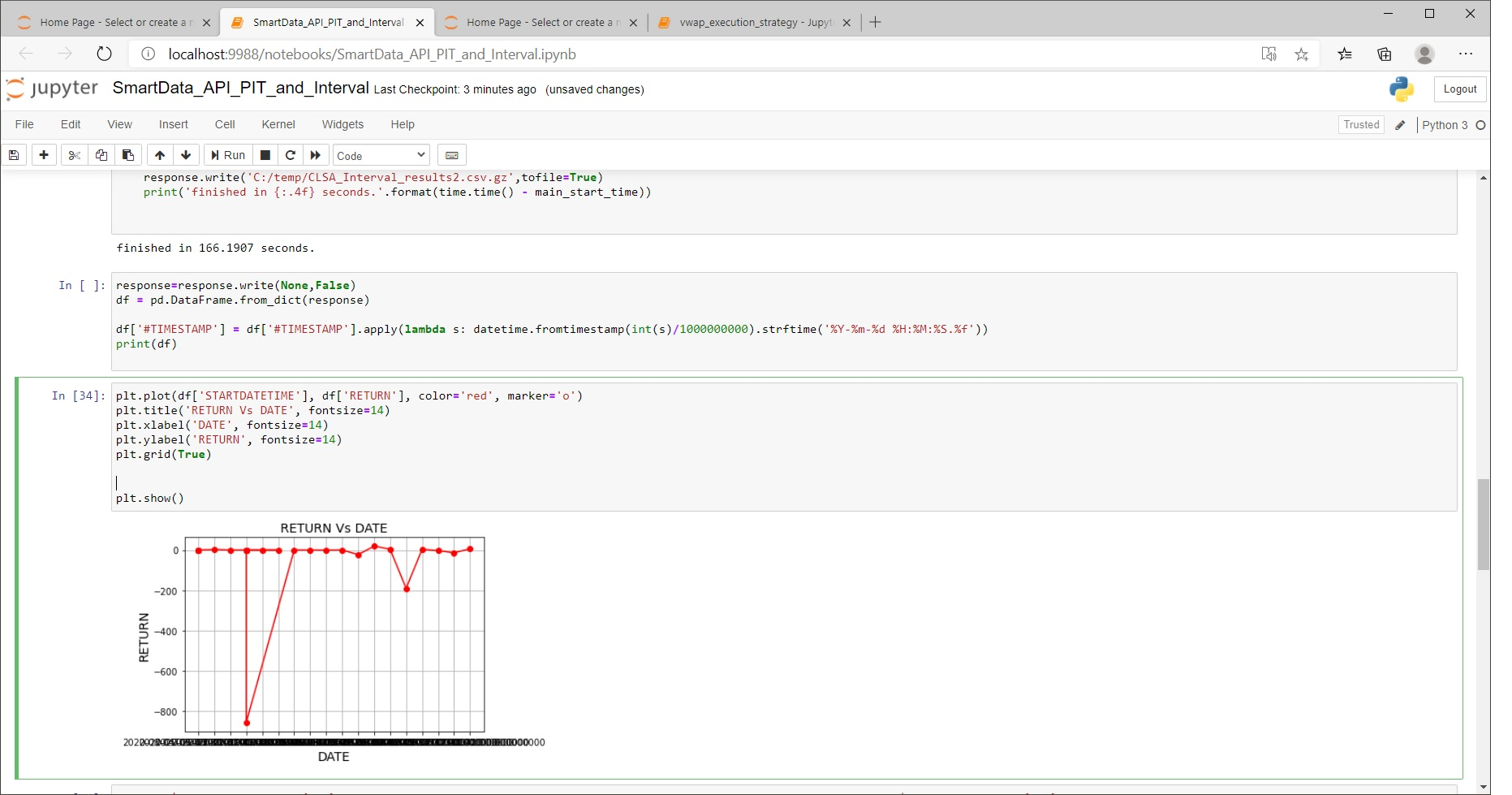Open the favorites list icon
The height and width of the screenshot is (795, 1512).
coord(1345,54)
